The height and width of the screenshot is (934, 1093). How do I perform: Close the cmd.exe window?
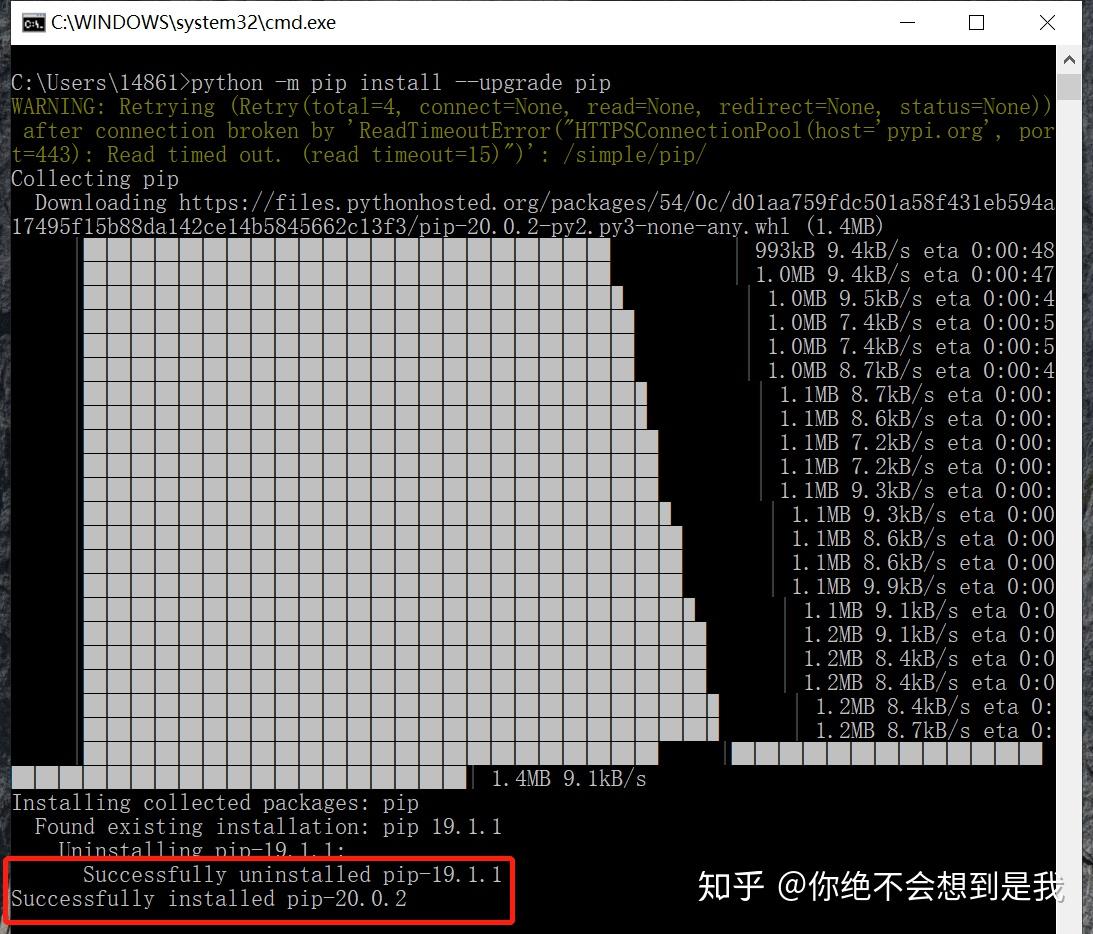click(x=1047, y=22)
